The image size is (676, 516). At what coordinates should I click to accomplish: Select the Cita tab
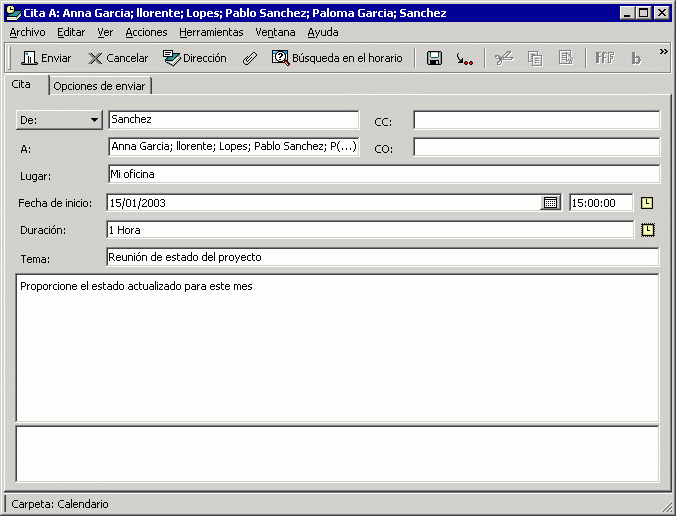point(26,84)
